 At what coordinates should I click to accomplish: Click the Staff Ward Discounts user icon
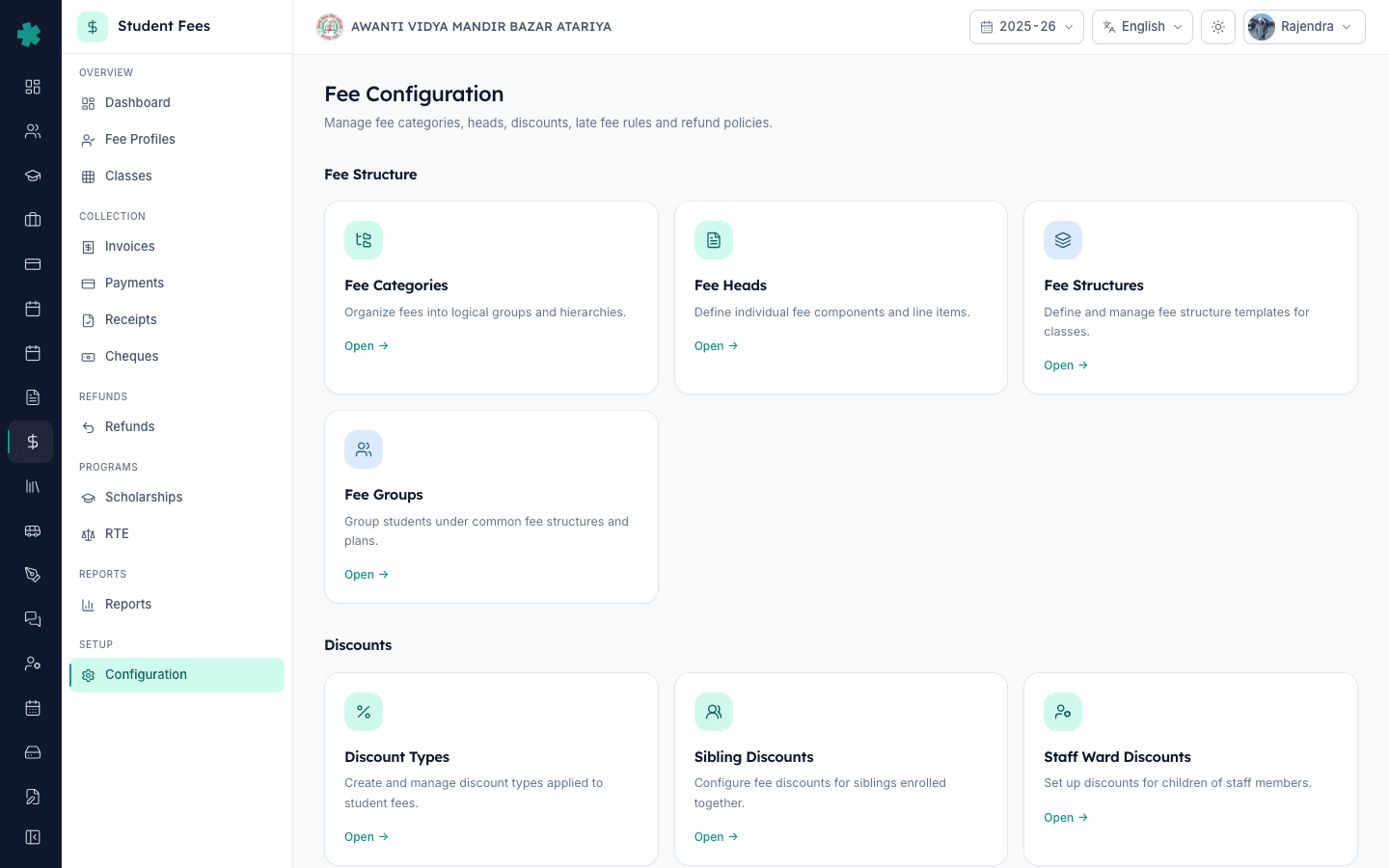(1063, 712)
